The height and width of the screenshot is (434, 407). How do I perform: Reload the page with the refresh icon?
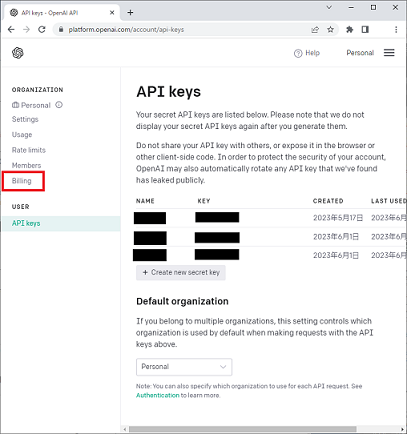[x=42, y=30]
